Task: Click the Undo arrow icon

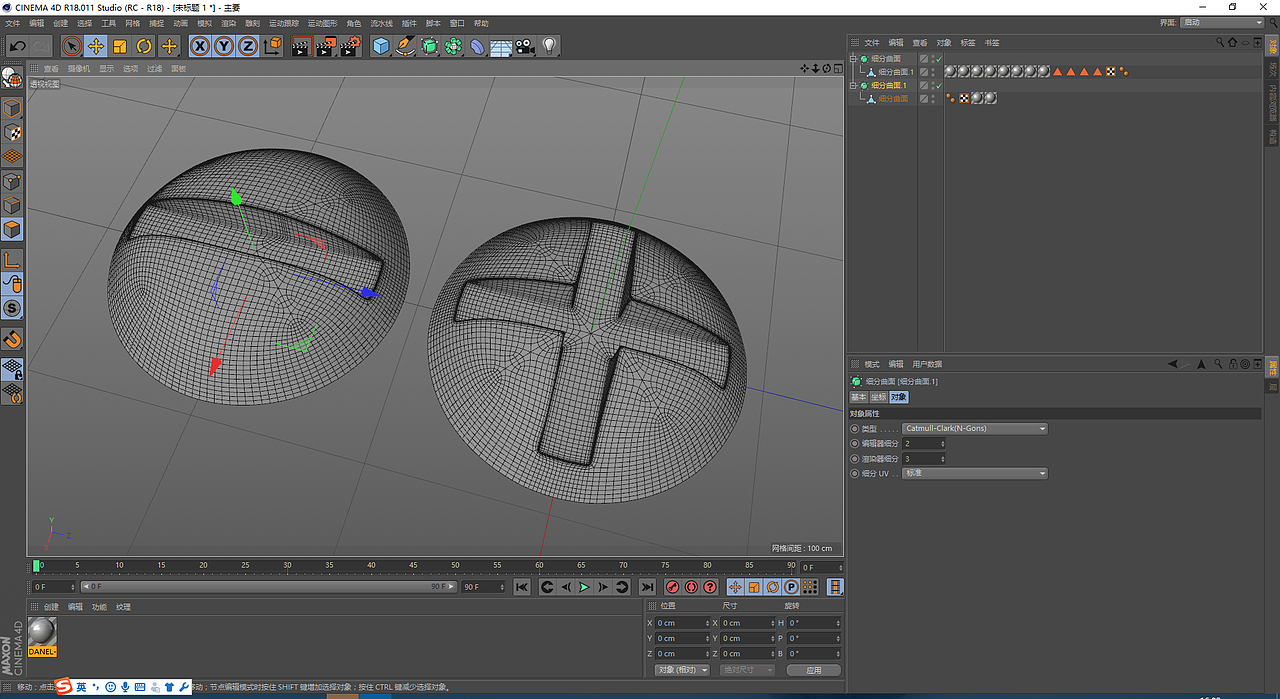Action: [17, 46]
